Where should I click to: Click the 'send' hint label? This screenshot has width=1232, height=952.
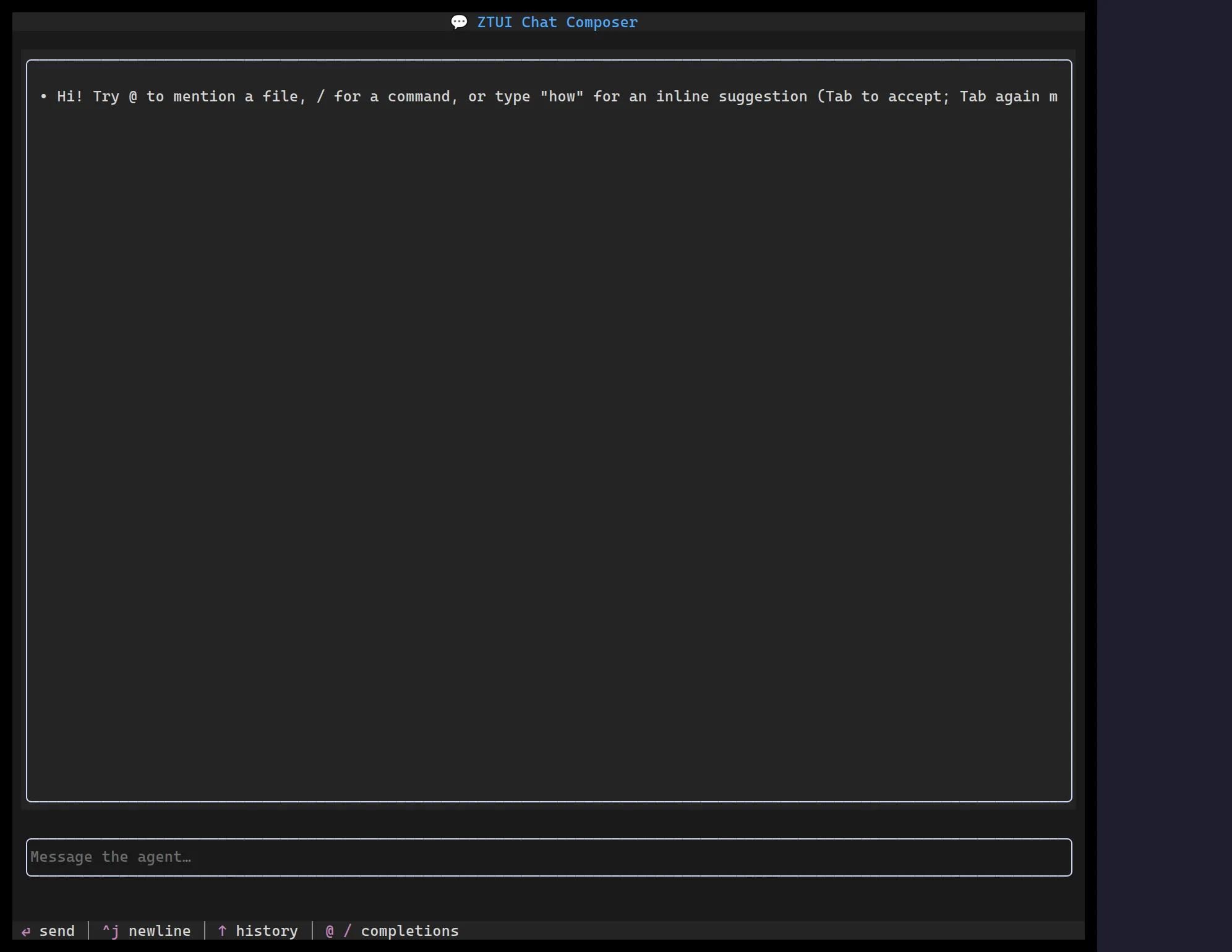click(x=57, y=931)
